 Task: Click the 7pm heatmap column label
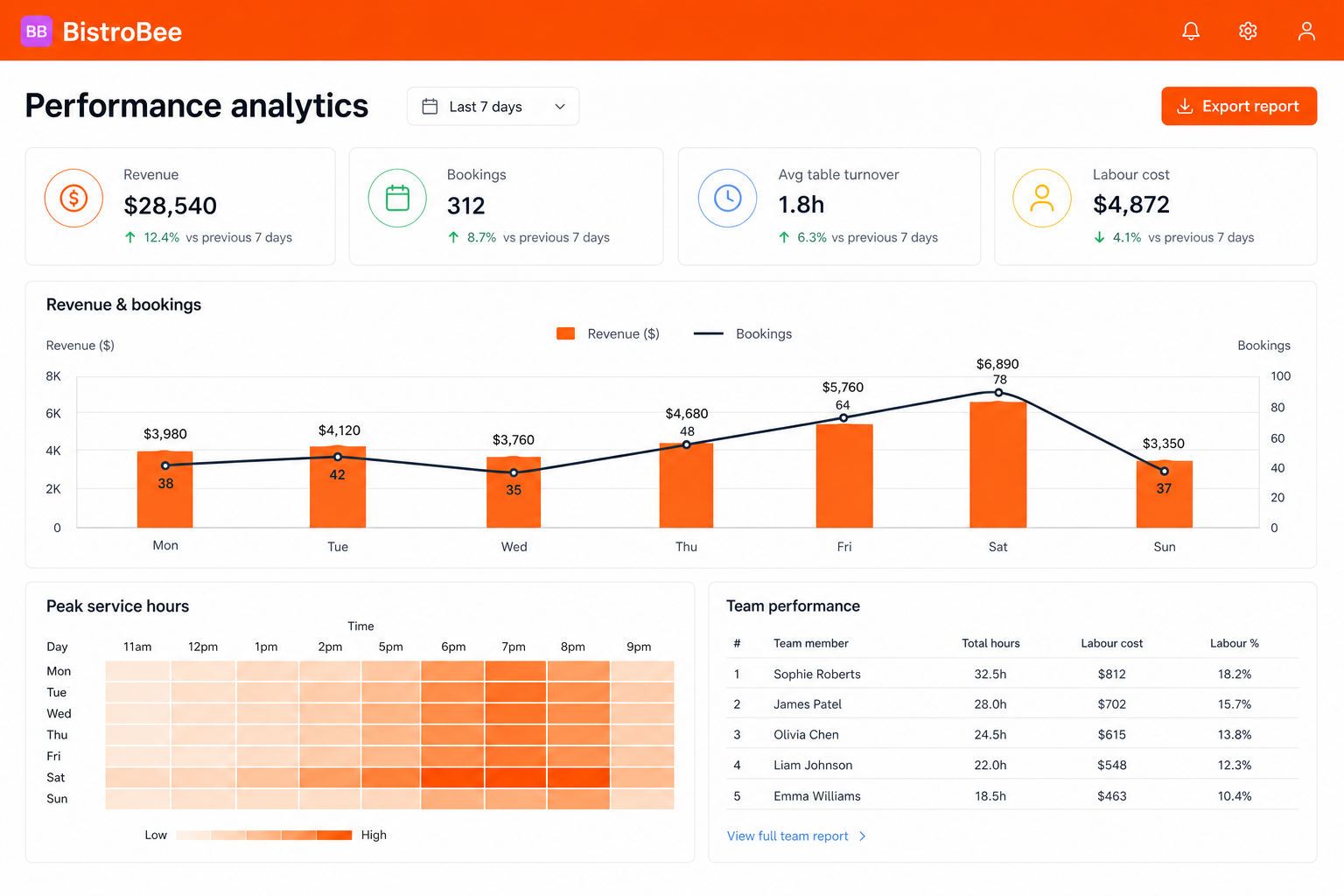514,647
